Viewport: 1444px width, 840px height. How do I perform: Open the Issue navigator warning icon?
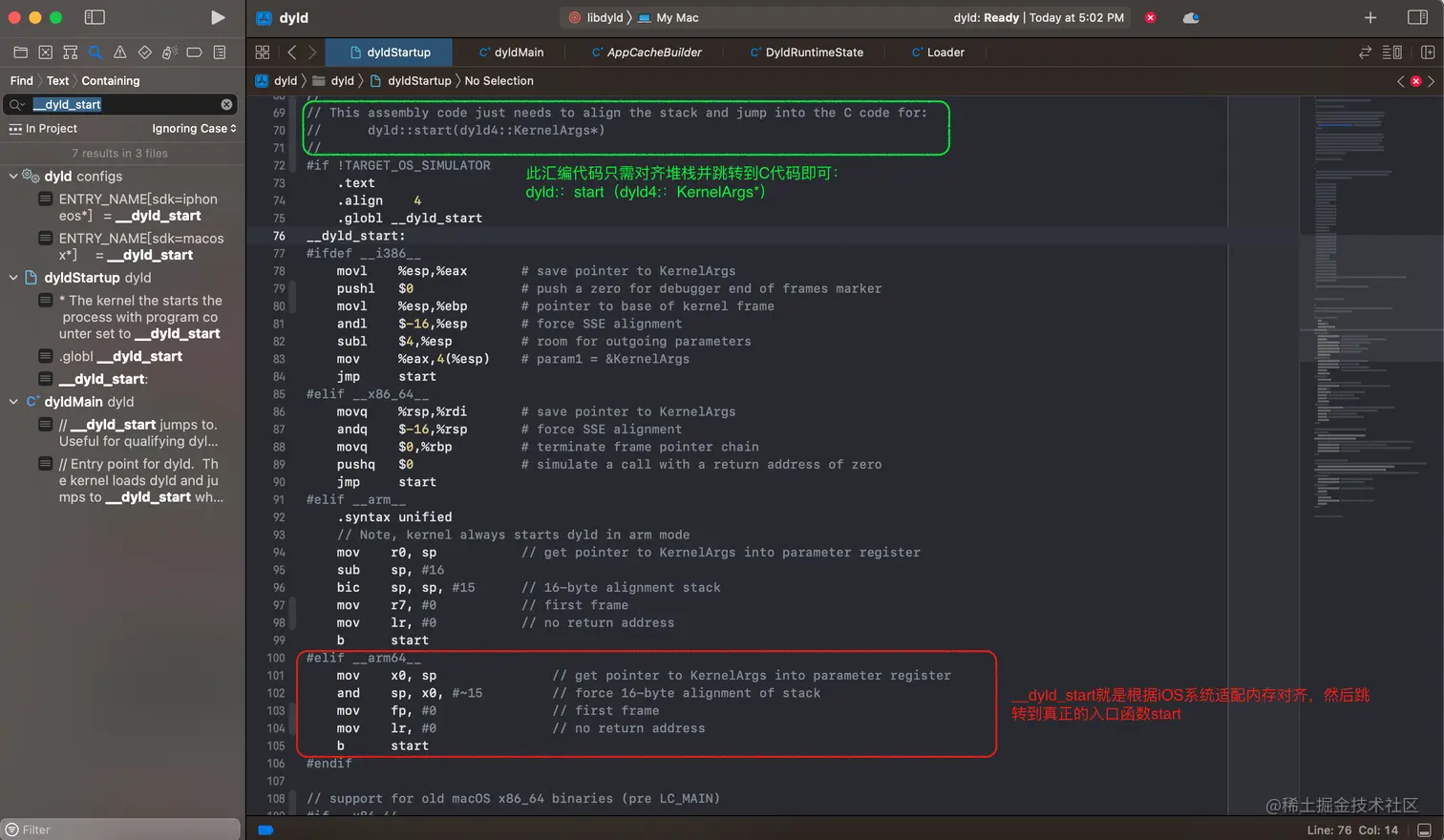pyautogui.click(x=119, y=52)
